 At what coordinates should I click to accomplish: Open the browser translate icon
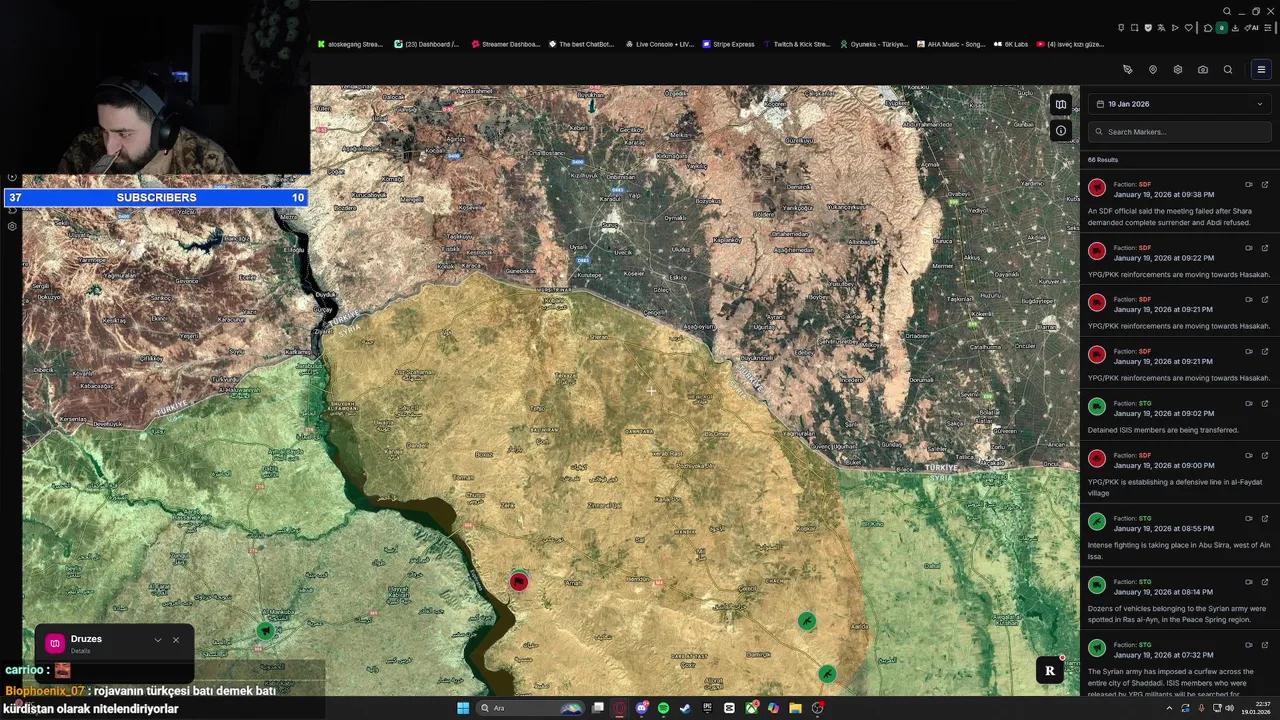coord(1161,28)
